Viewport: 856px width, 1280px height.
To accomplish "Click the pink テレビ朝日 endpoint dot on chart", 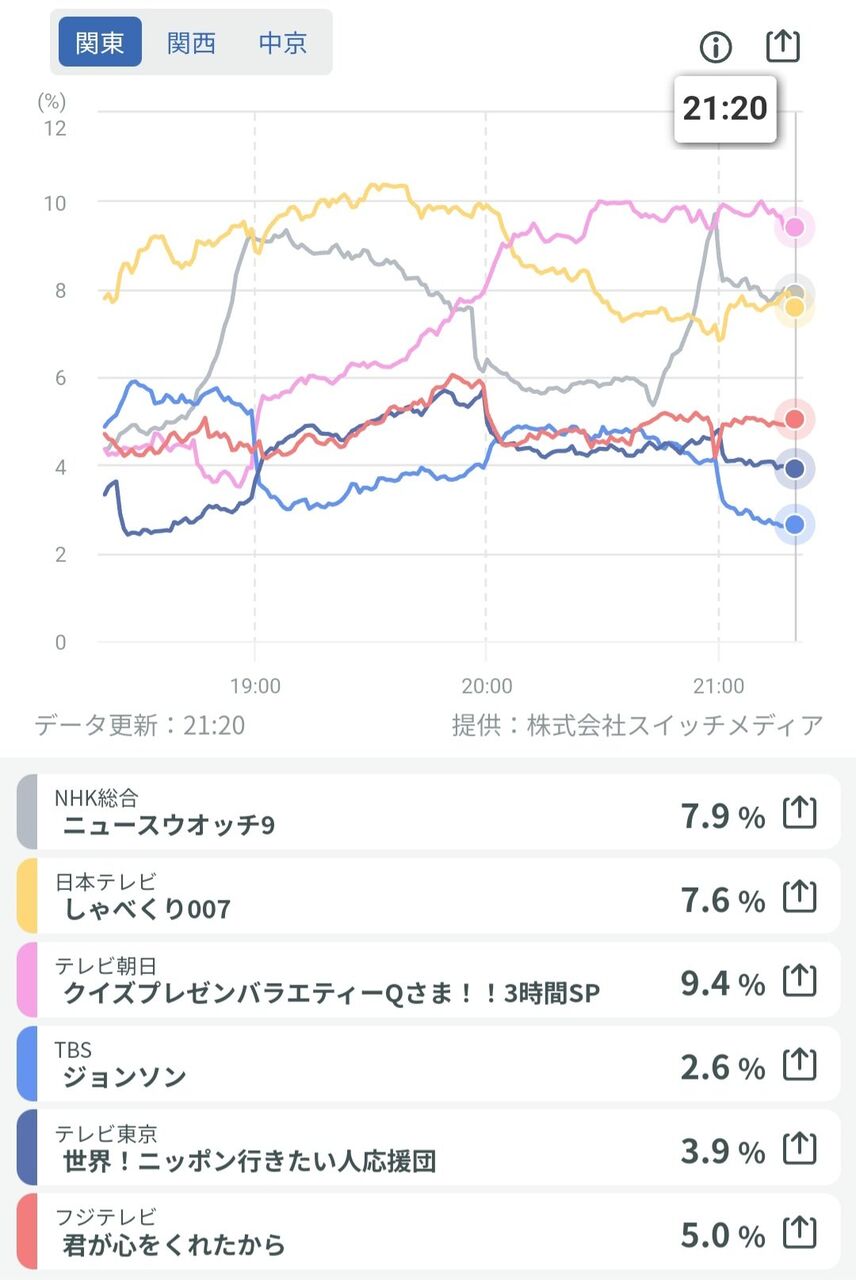I will (795, 227).
